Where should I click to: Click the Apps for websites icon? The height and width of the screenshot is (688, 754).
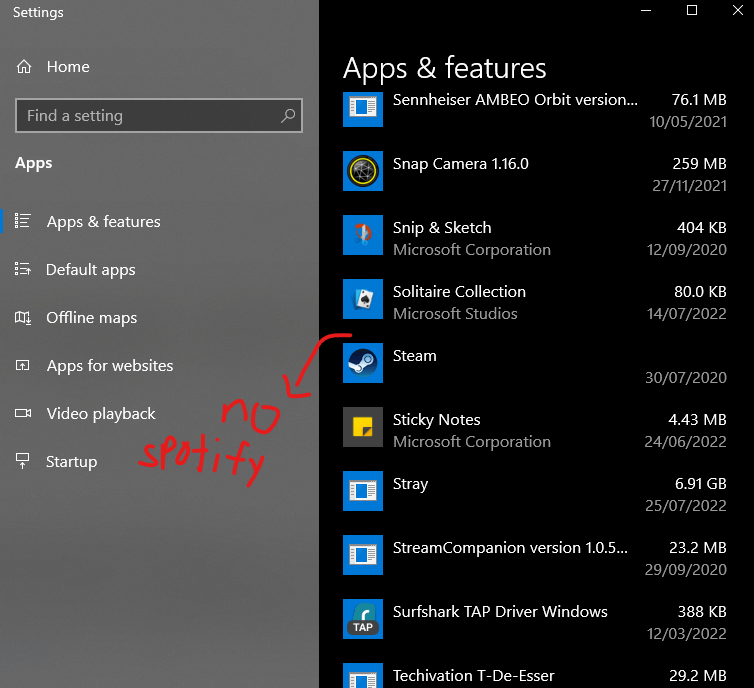tap(23, 365)
